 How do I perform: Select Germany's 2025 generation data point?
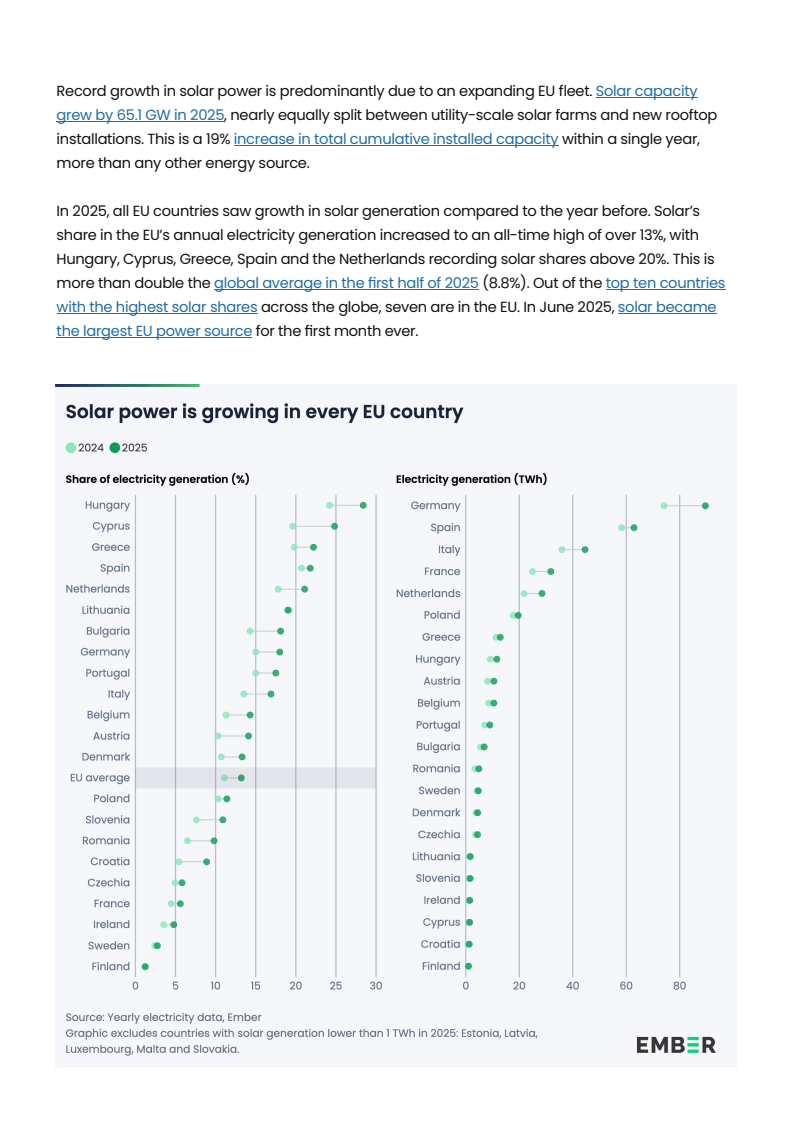tap(705, 506)
